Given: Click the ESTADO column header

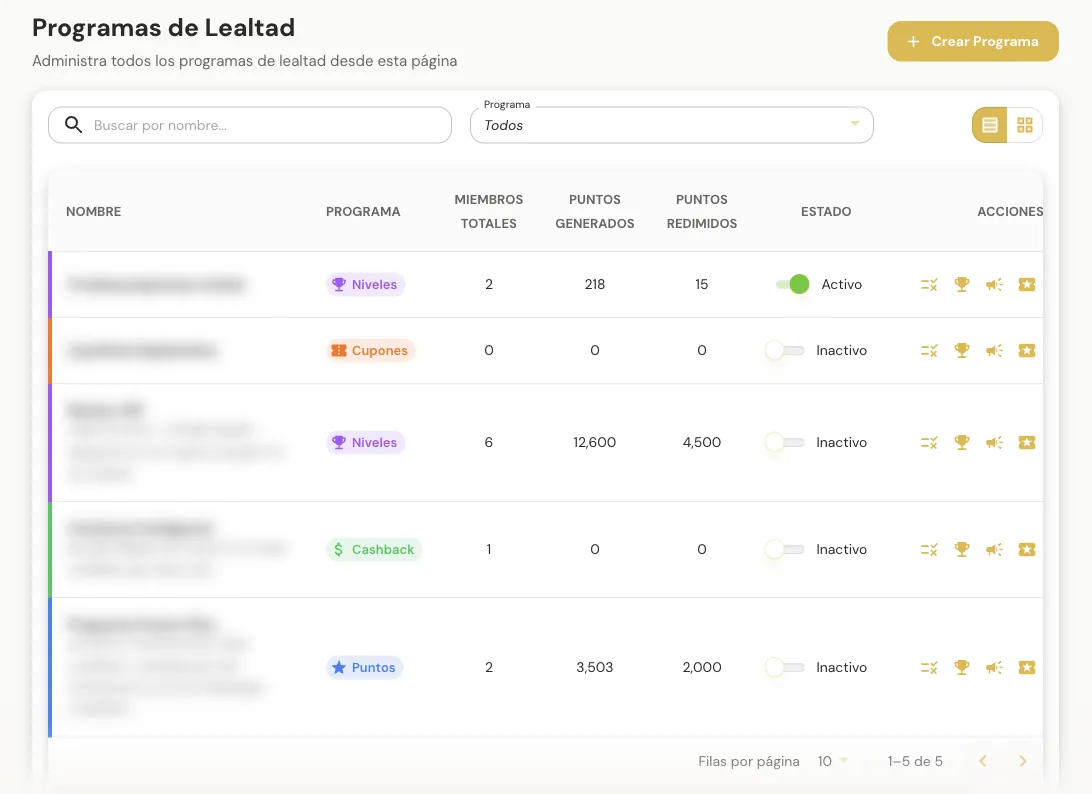Looking at the screenshot, I should (x=826, y=212).
